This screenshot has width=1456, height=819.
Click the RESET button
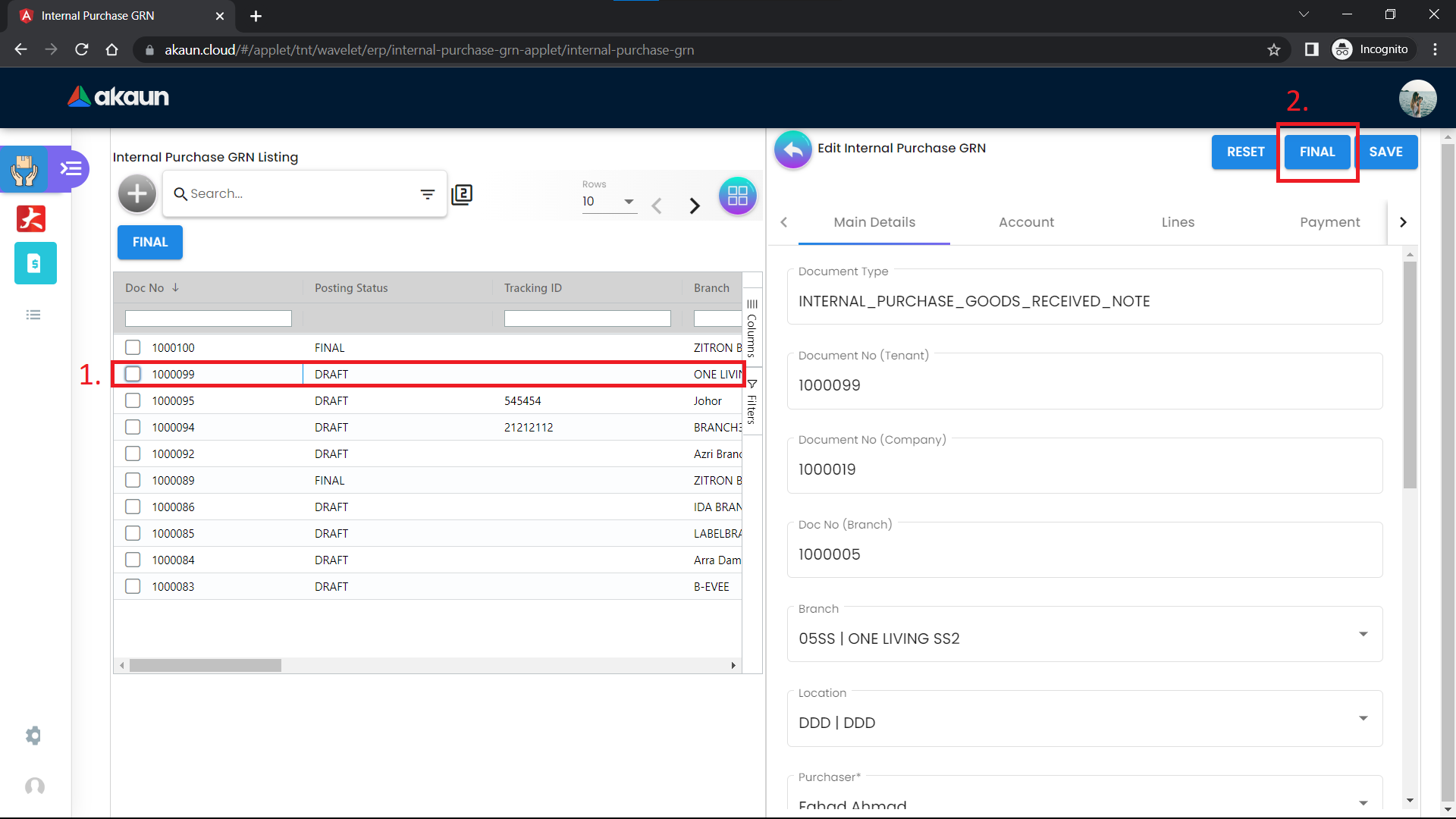coord(1245,152)
